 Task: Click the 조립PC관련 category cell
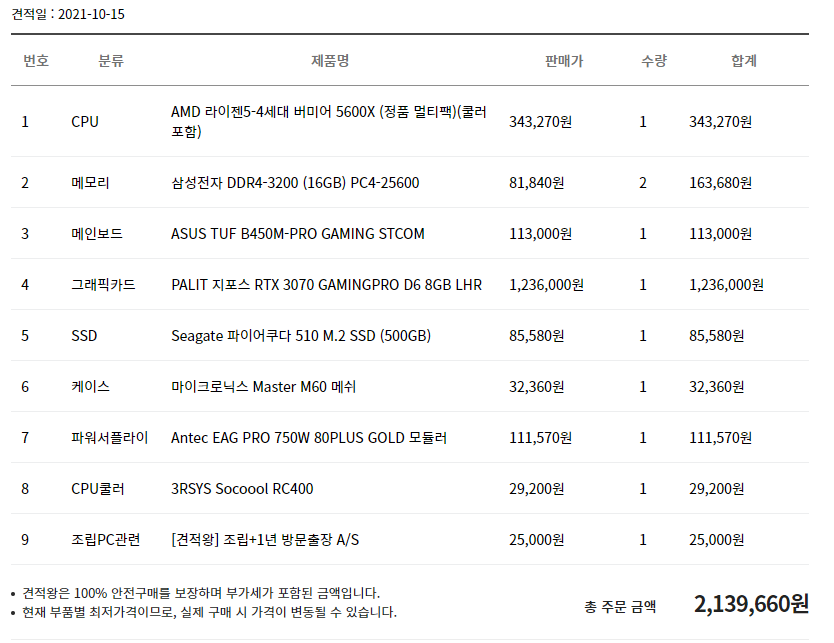point(106,540)
